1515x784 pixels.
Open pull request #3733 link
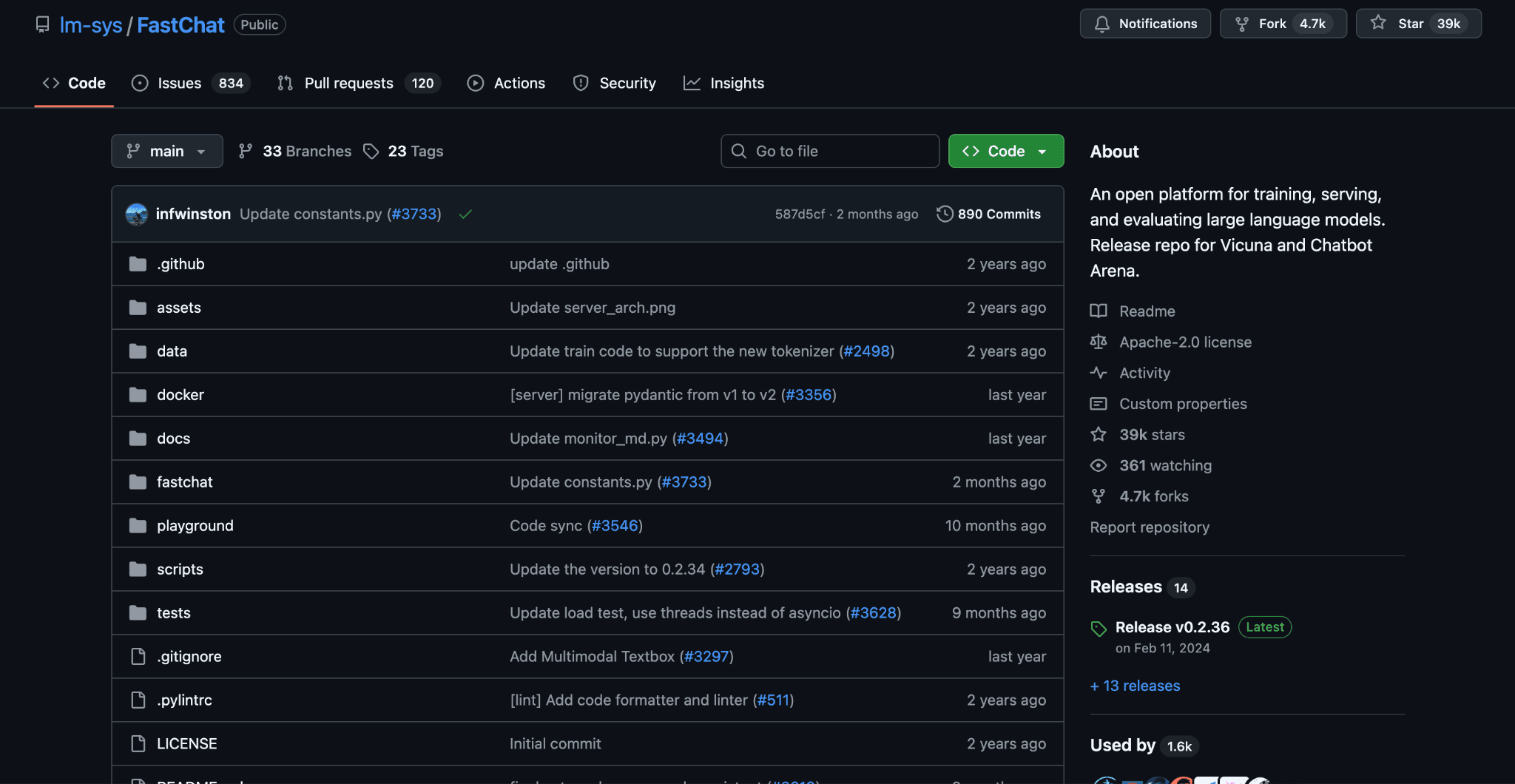coord(414,214)
